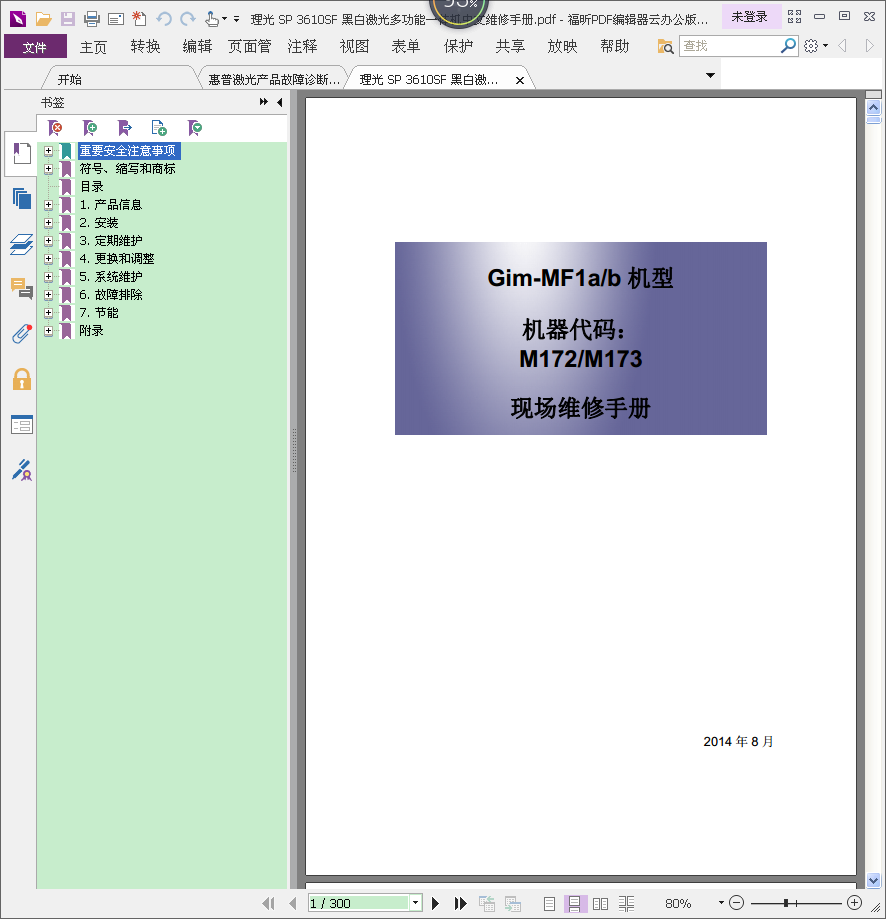Open the settings gear in the menu bar

811,46
